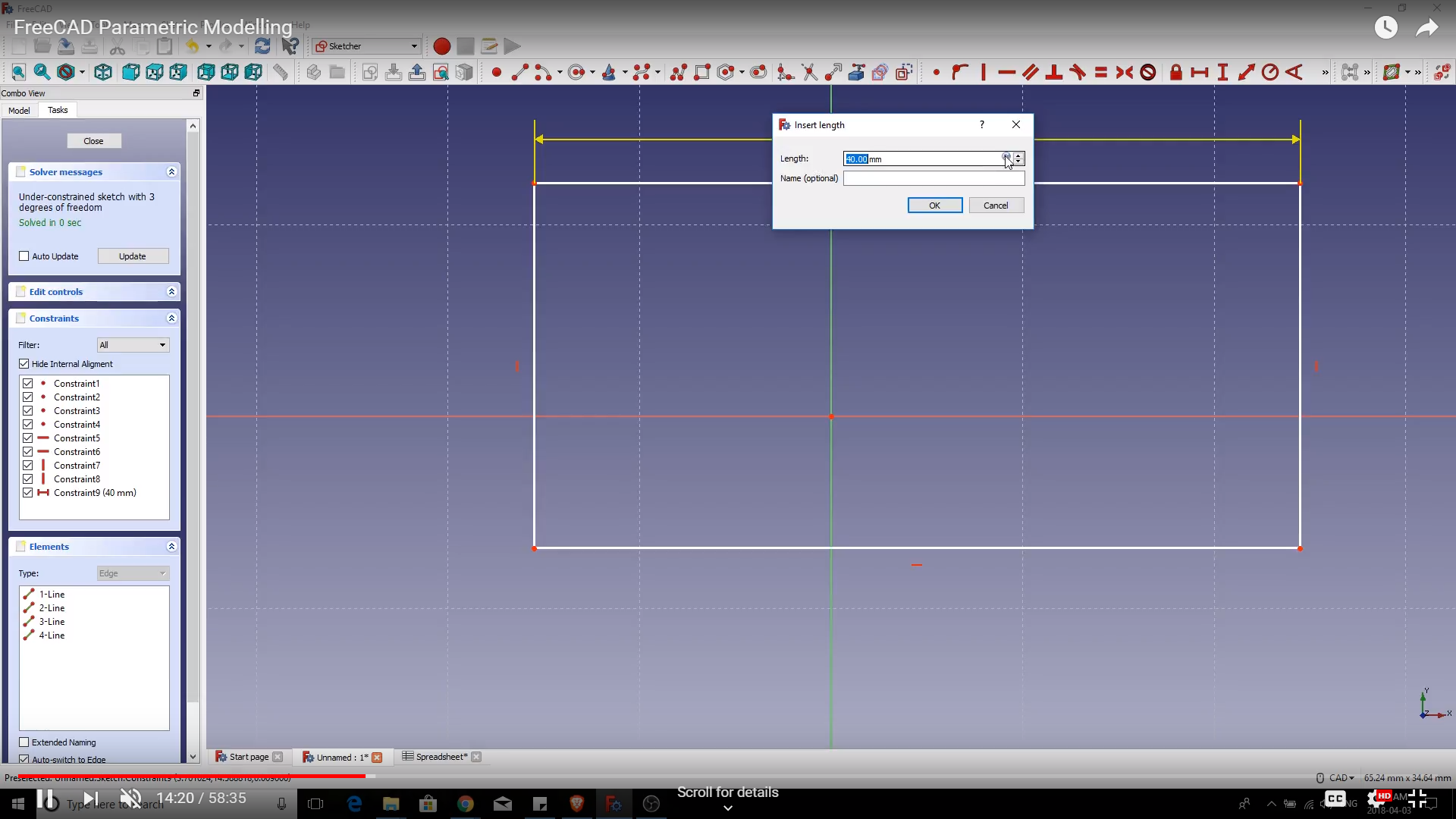Apply the perpendicular constraint
The height and width of the screenshot is (819, 1456).
(1053, 72)
